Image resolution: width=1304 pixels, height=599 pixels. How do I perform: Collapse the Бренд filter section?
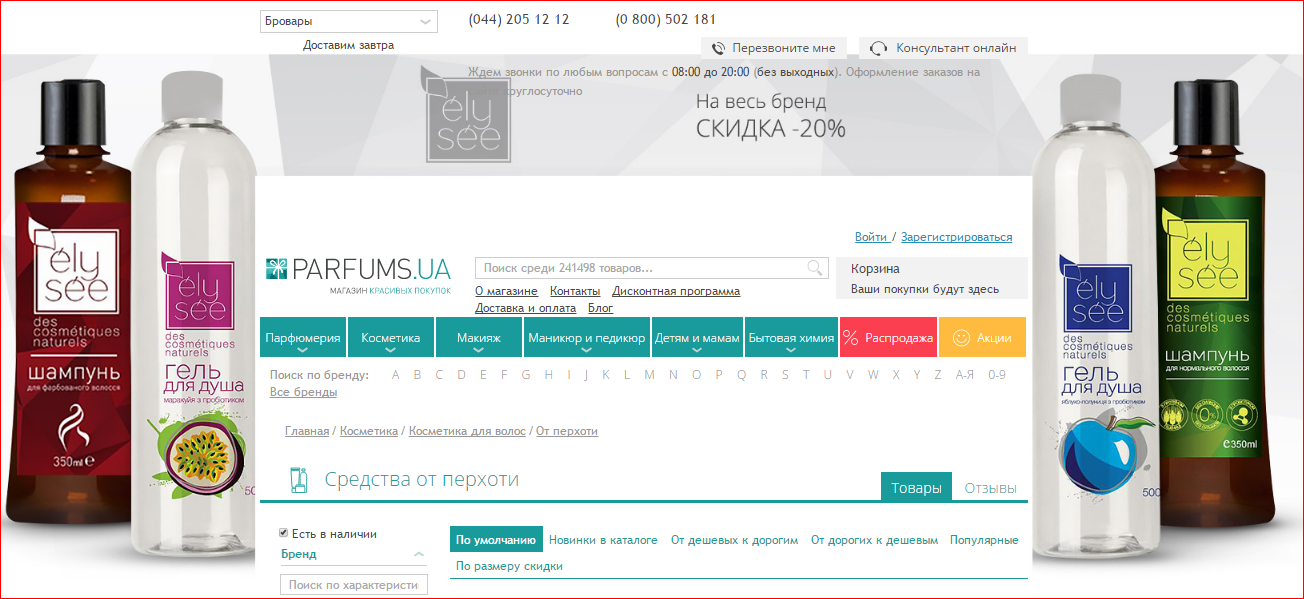coord(420,554)
